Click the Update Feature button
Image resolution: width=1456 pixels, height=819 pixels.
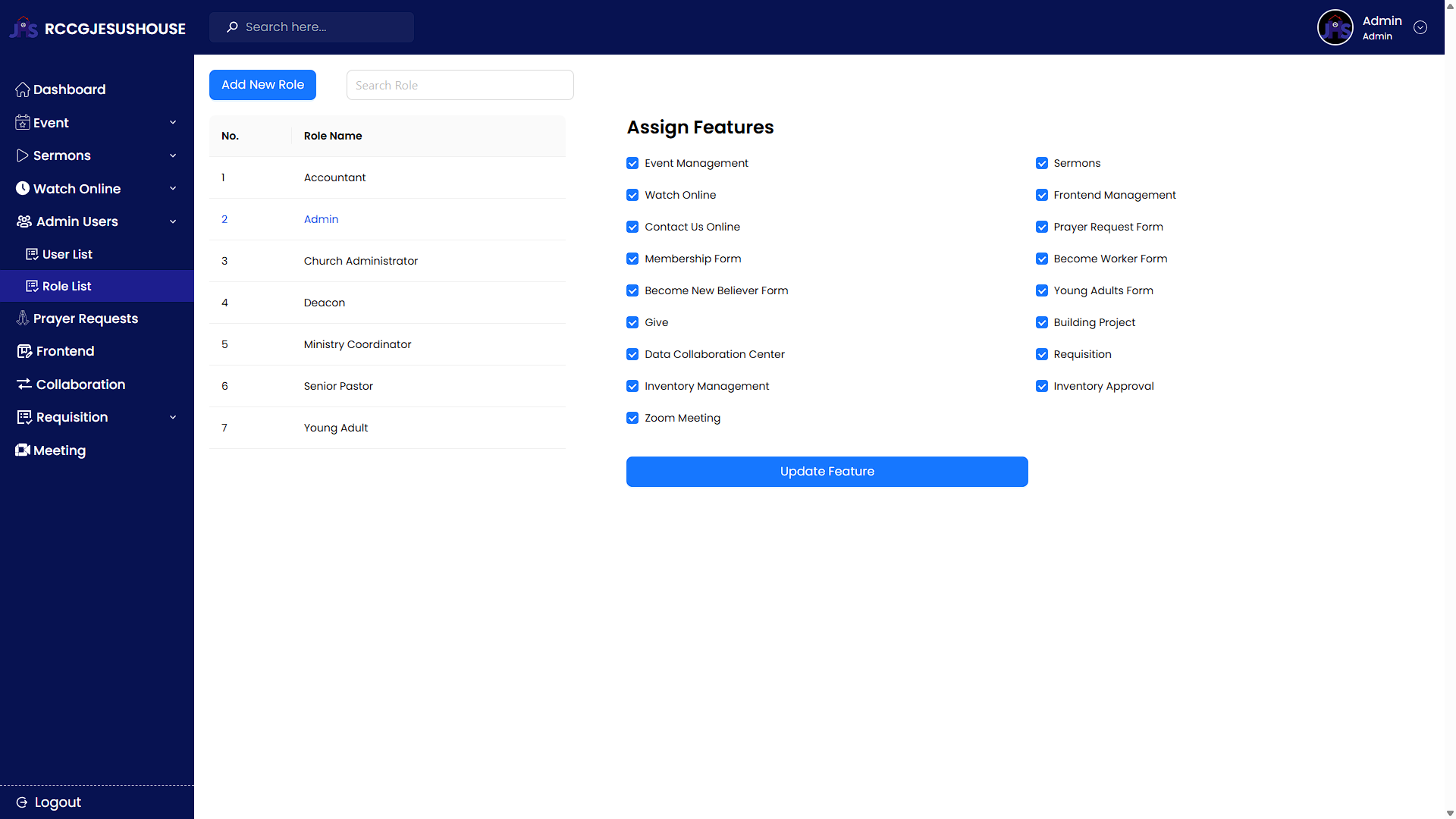pyautogui.click(x=827, y=472)
